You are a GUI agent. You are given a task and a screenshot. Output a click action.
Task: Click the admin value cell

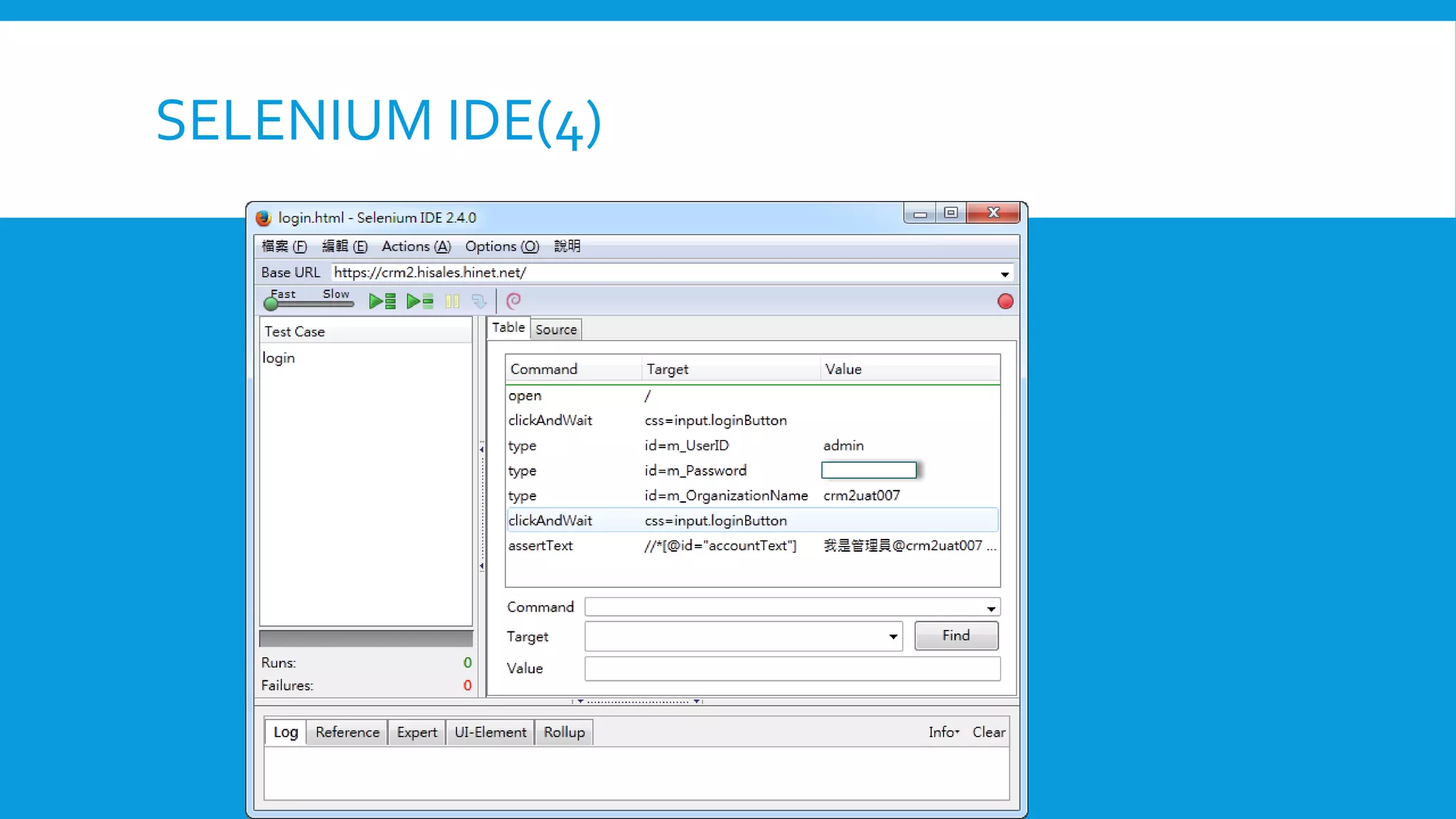pyautogui.click(x=844, y=446)
